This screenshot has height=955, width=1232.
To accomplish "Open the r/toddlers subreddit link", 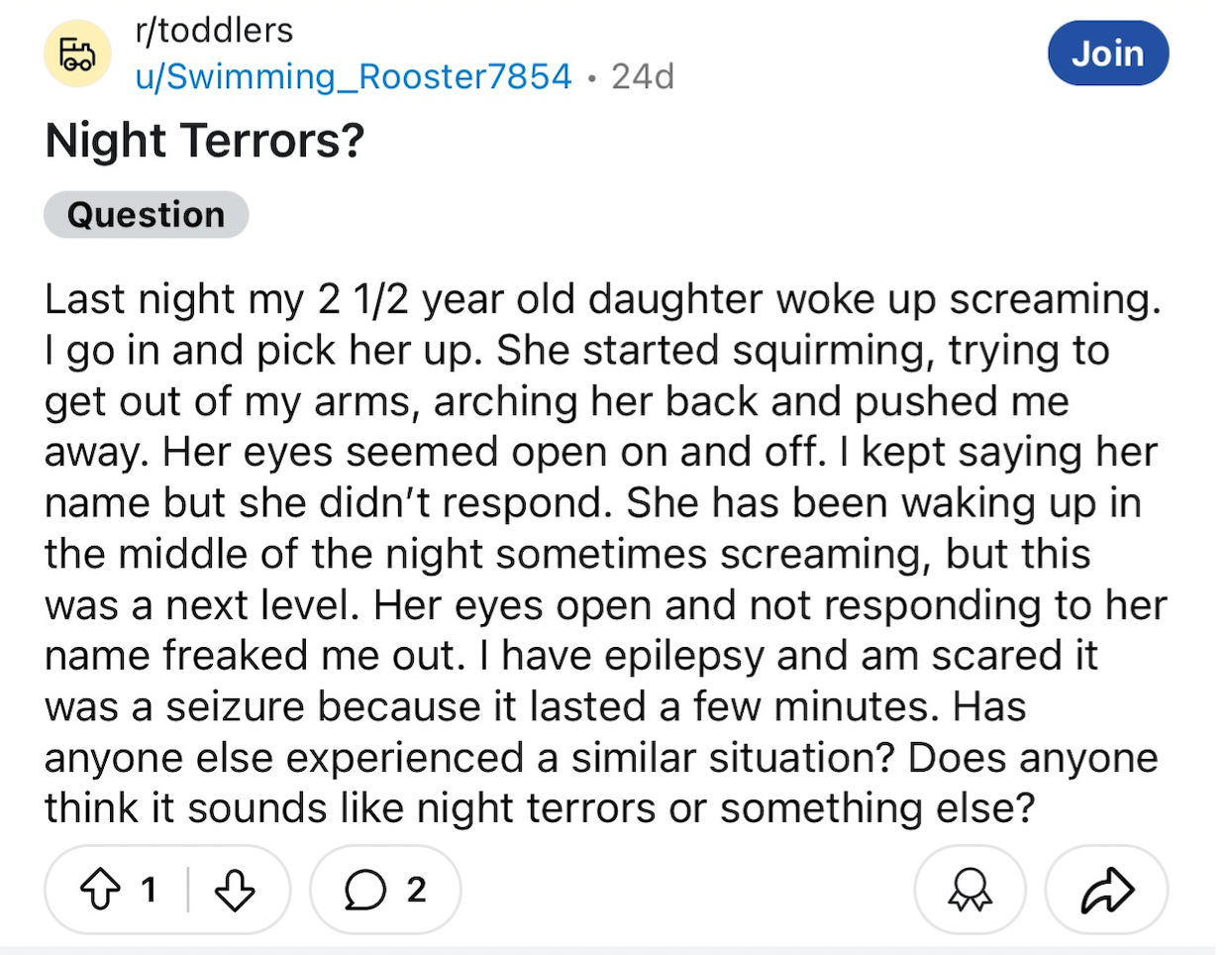I will 214,31.
